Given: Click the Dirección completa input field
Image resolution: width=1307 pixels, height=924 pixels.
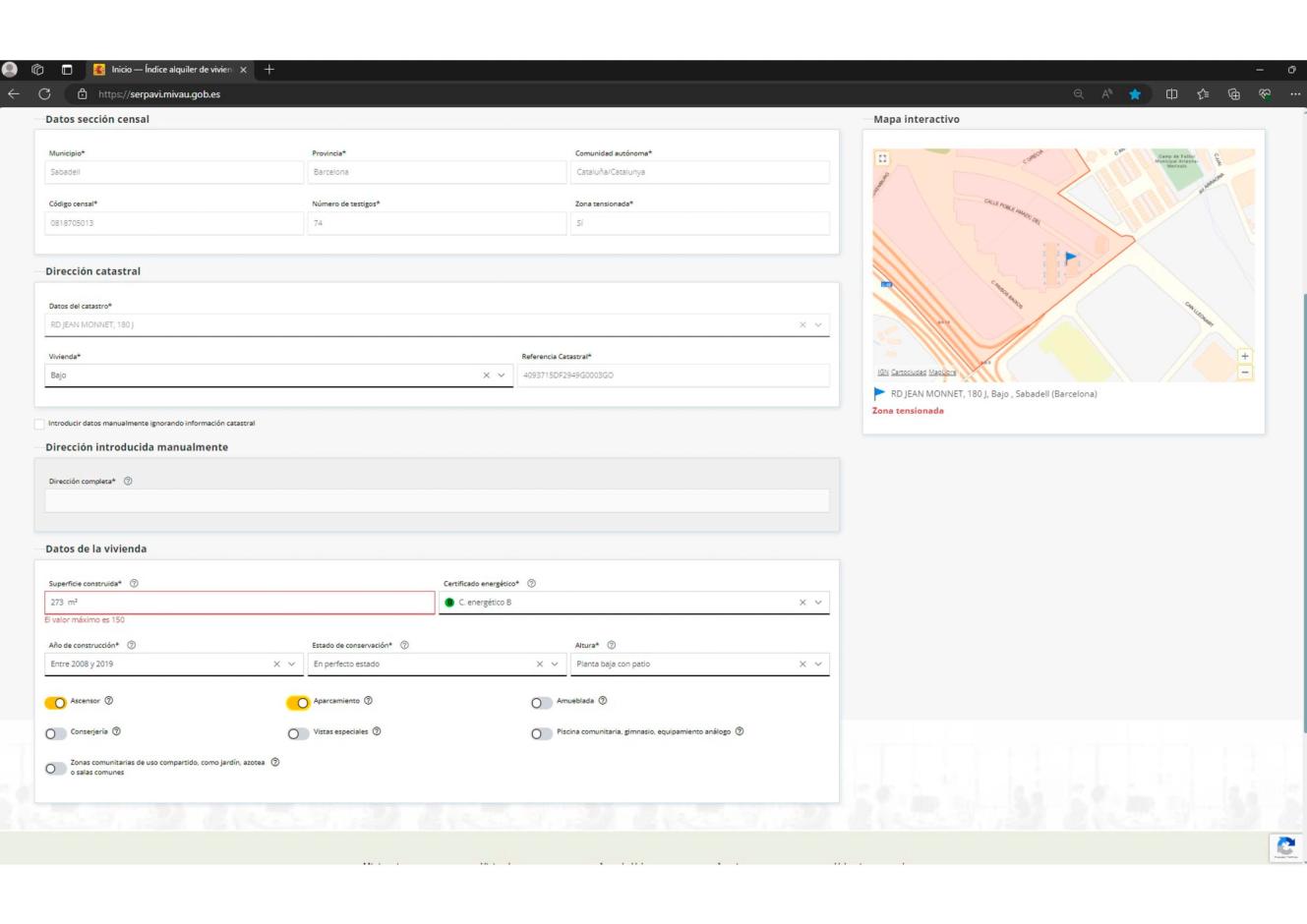Looking at the screenshot, I should pos(437,500).
